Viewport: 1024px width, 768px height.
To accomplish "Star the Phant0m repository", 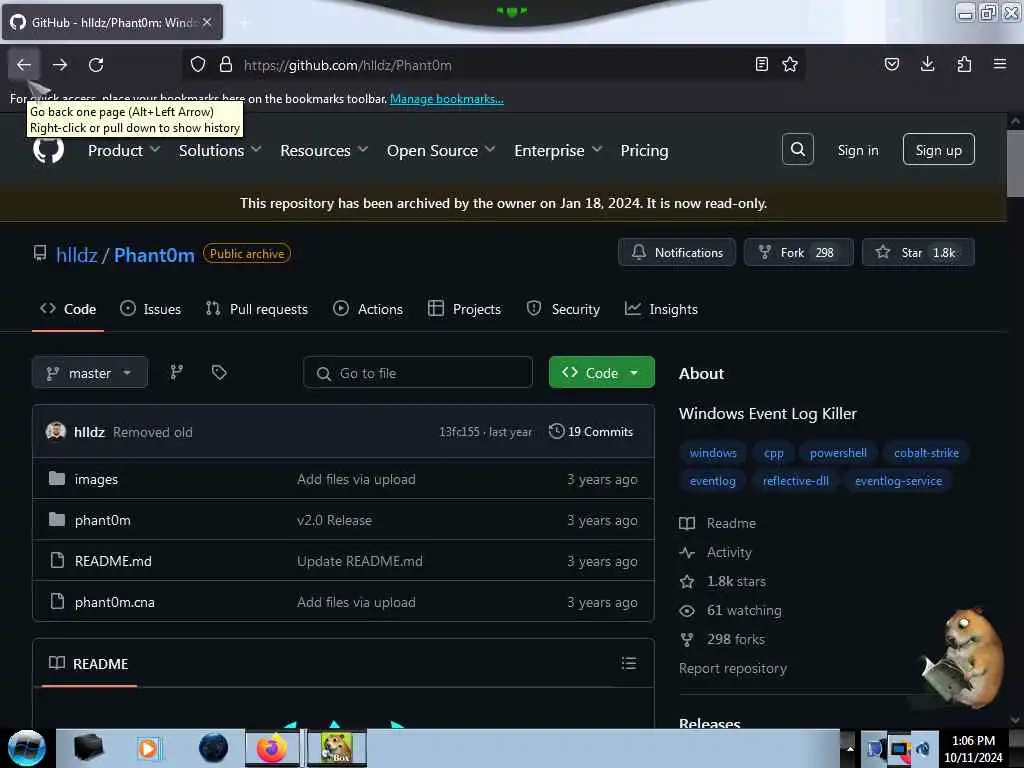I will [918, 252].
